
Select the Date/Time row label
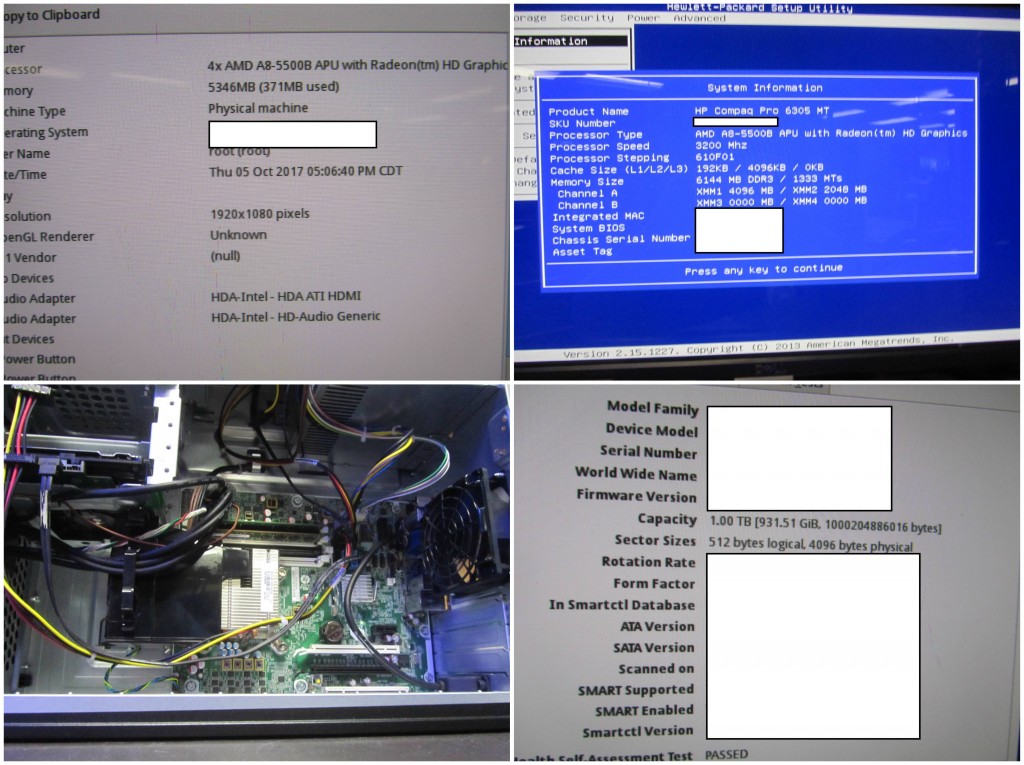(25, 174)
